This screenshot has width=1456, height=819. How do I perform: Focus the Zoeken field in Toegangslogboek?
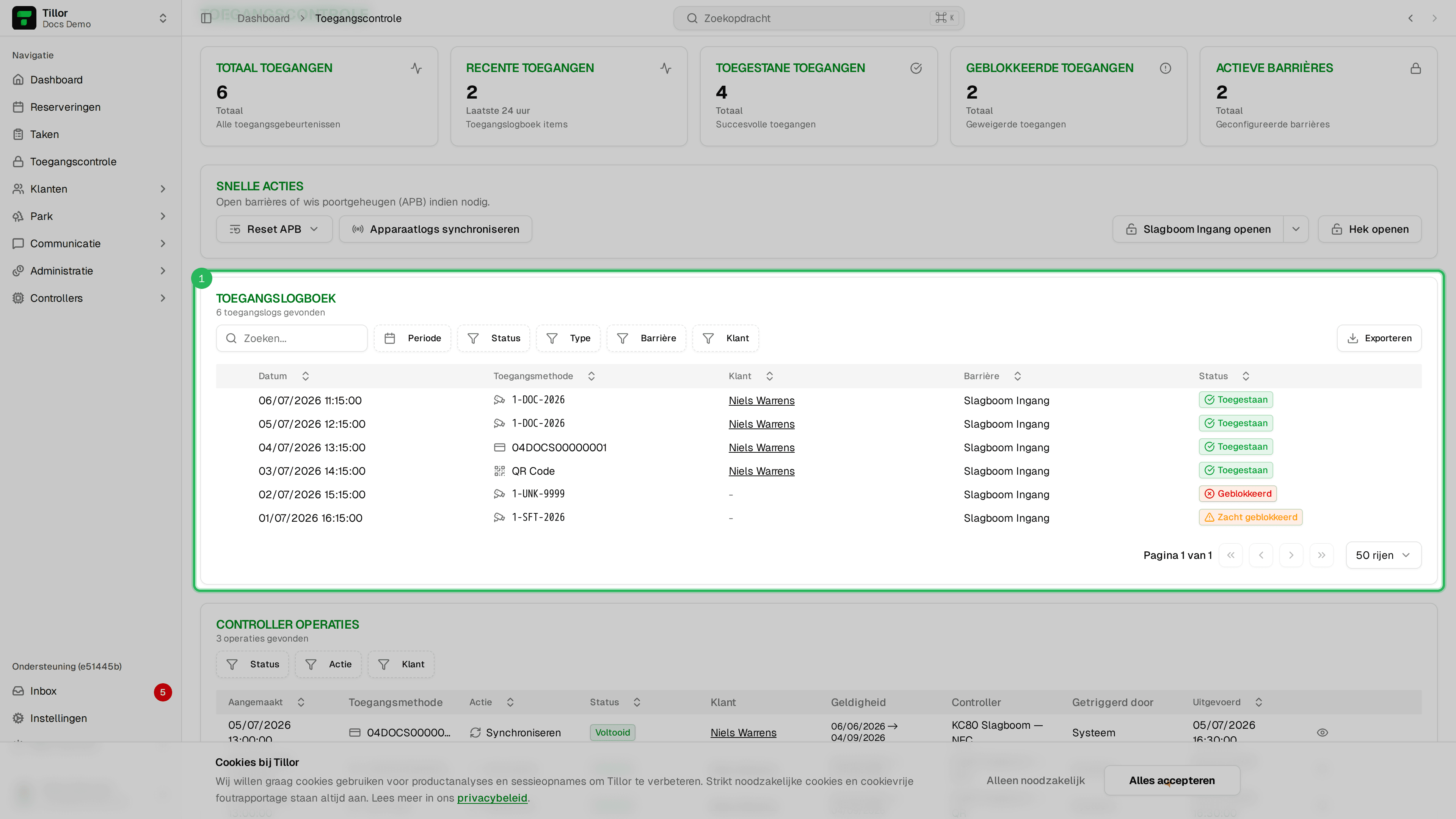(292, 338)
